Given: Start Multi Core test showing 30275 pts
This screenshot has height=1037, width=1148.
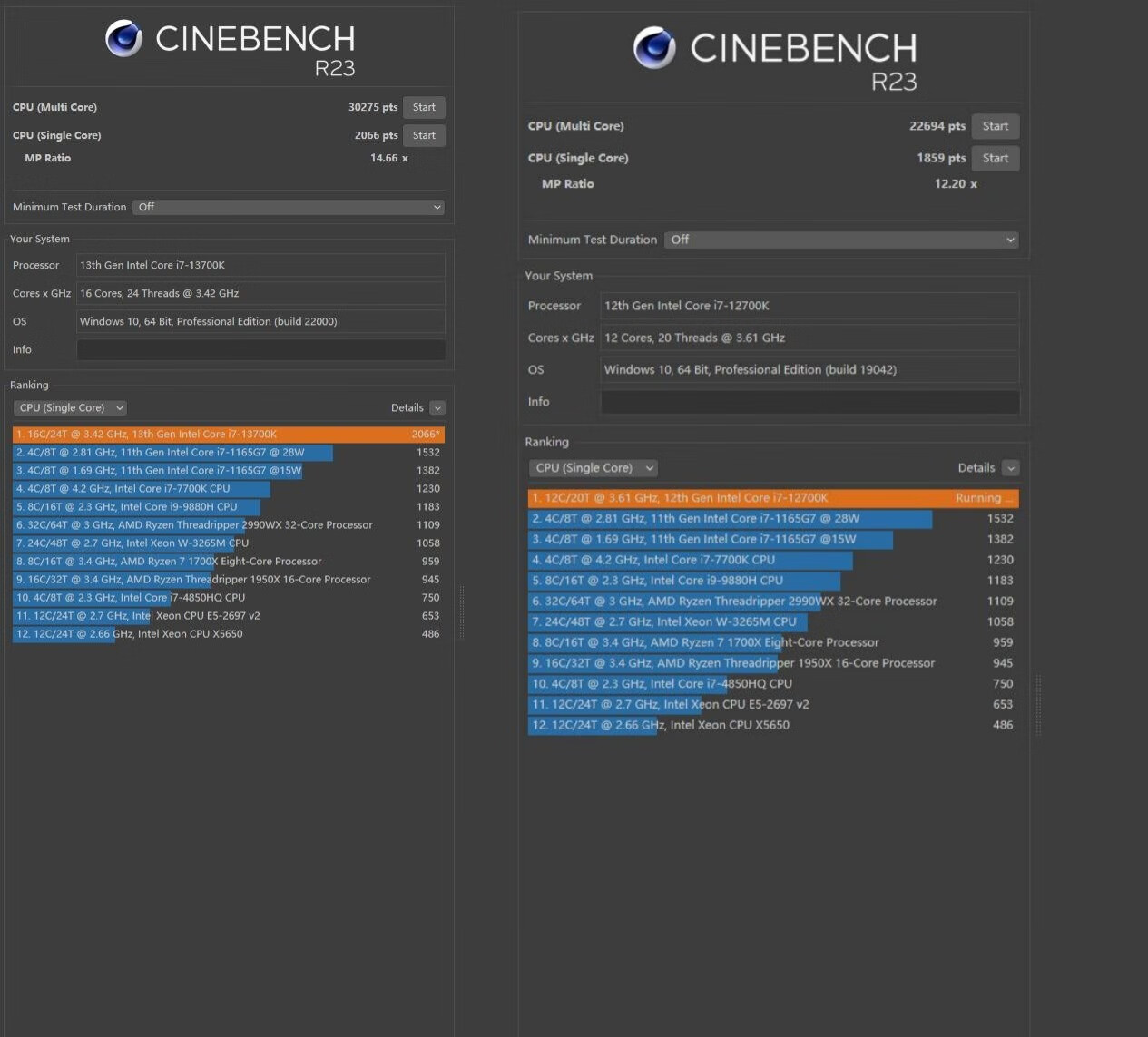Looking at the screenshot, I should pyautogui.click(x=424, y=107).
